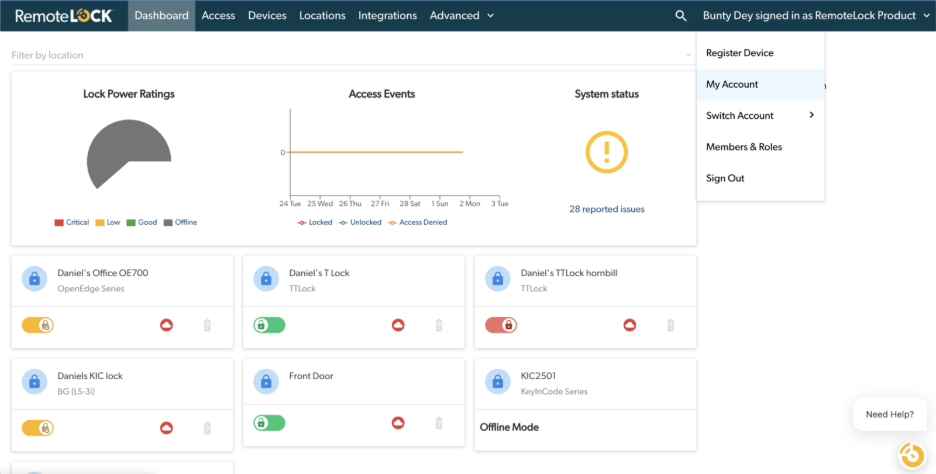Toggle lock switch on Daniel's Office OE700
The image size is (936, 474).
coord(38,325)
